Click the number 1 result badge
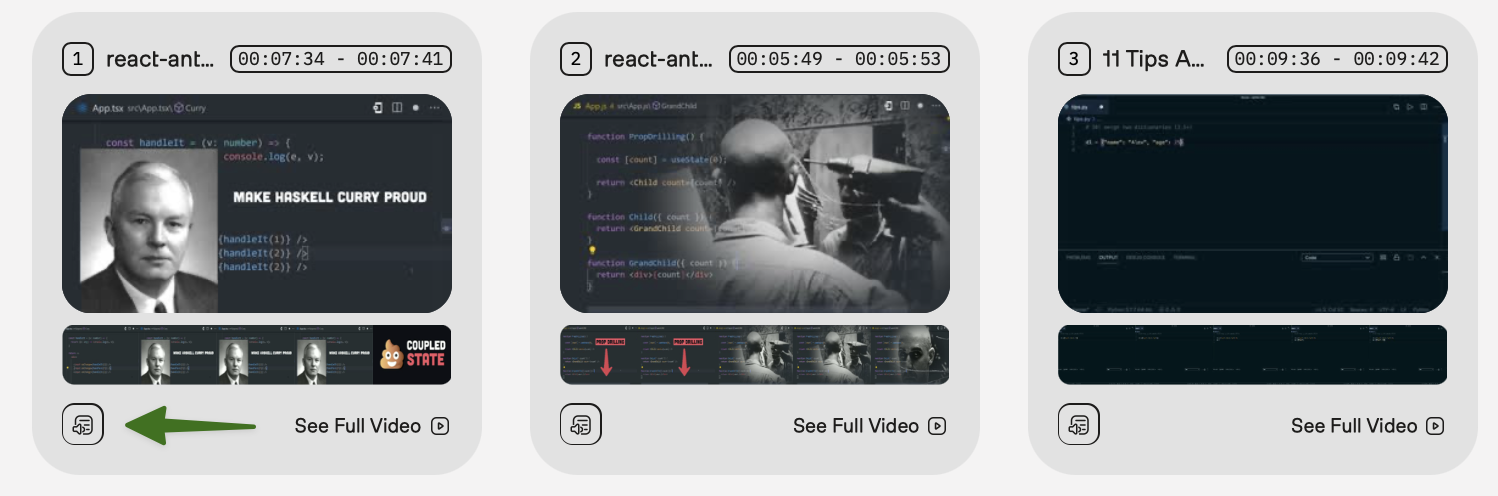The image size is (1498, 496). coord(78,59)
